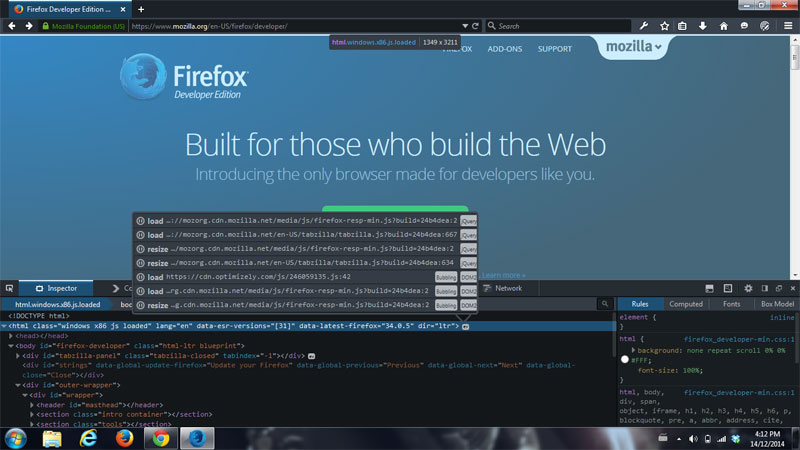
Task: Open event badge on tabzilla-panel div
Action: pos(311,356)
